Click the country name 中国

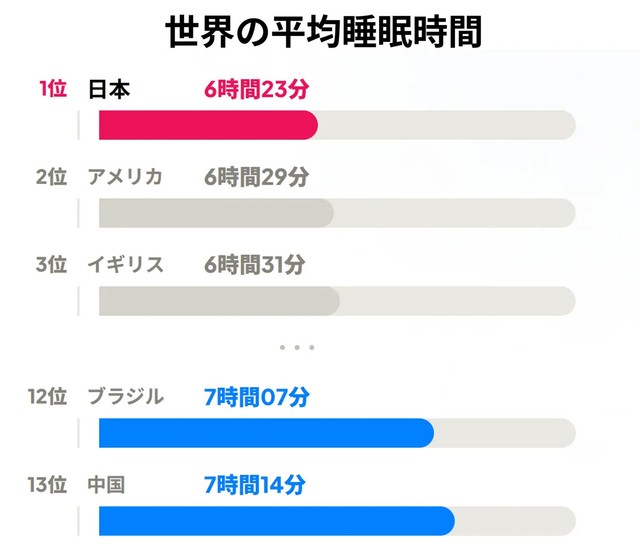(106, 486)
